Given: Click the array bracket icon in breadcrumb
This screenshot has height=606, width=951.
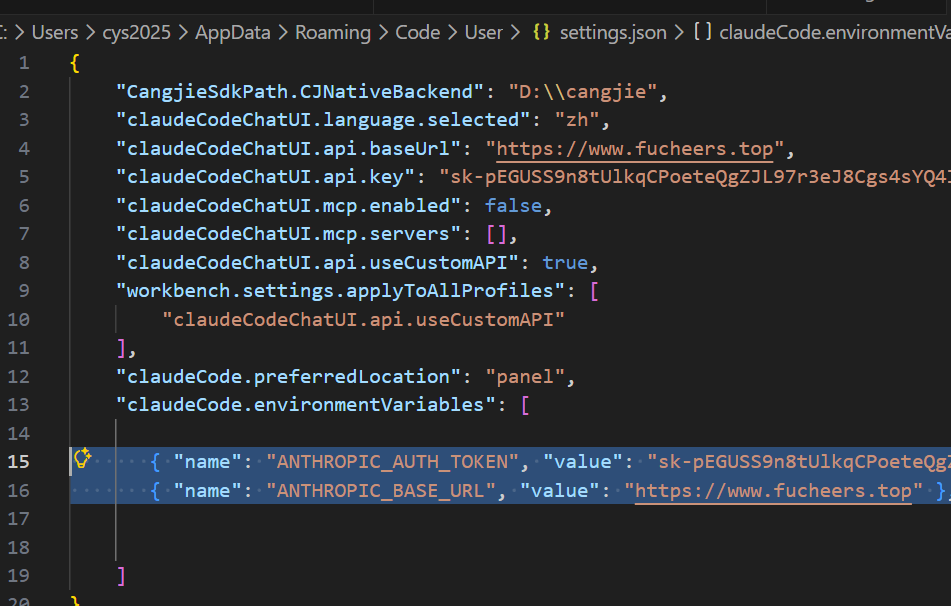Looking at the screenshot, I should click(x=702, y=32).
